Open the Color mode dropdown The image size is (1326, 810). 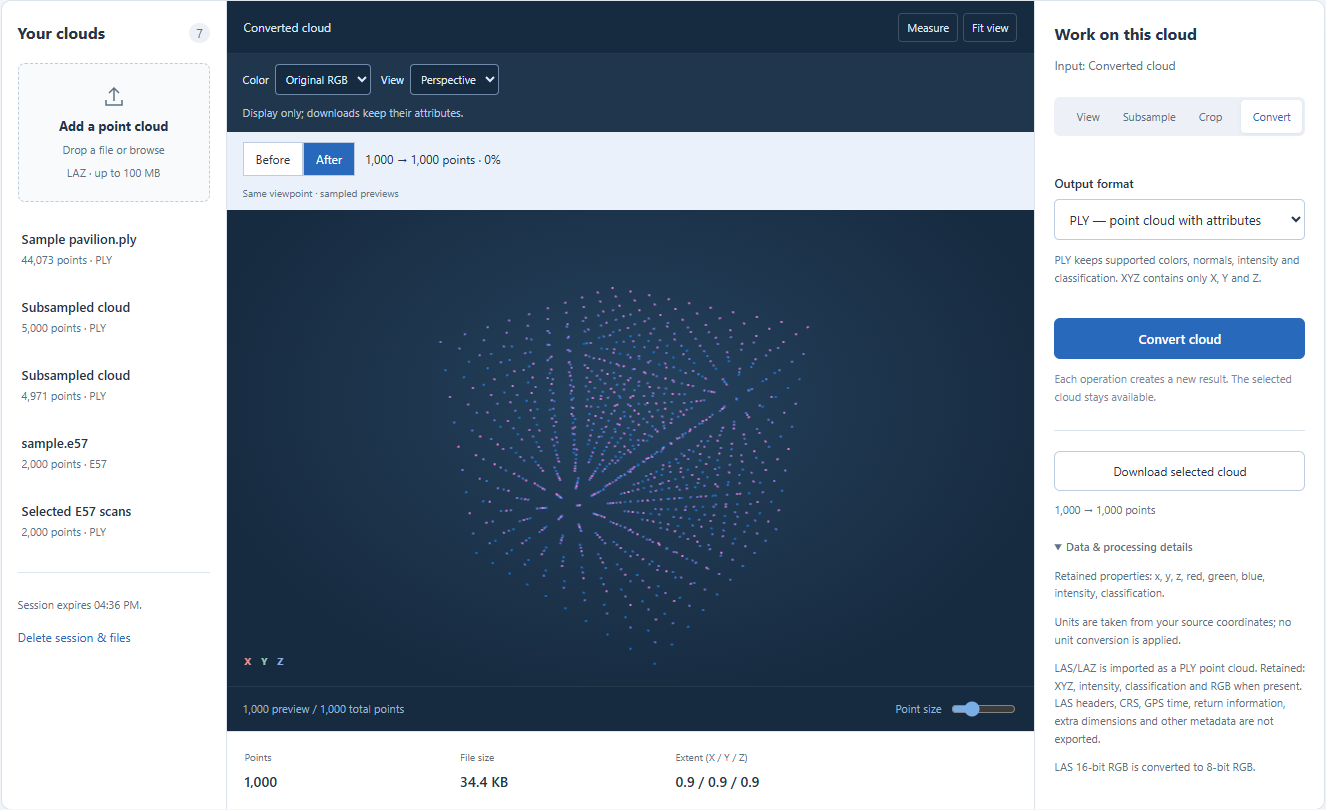(323, 80)
